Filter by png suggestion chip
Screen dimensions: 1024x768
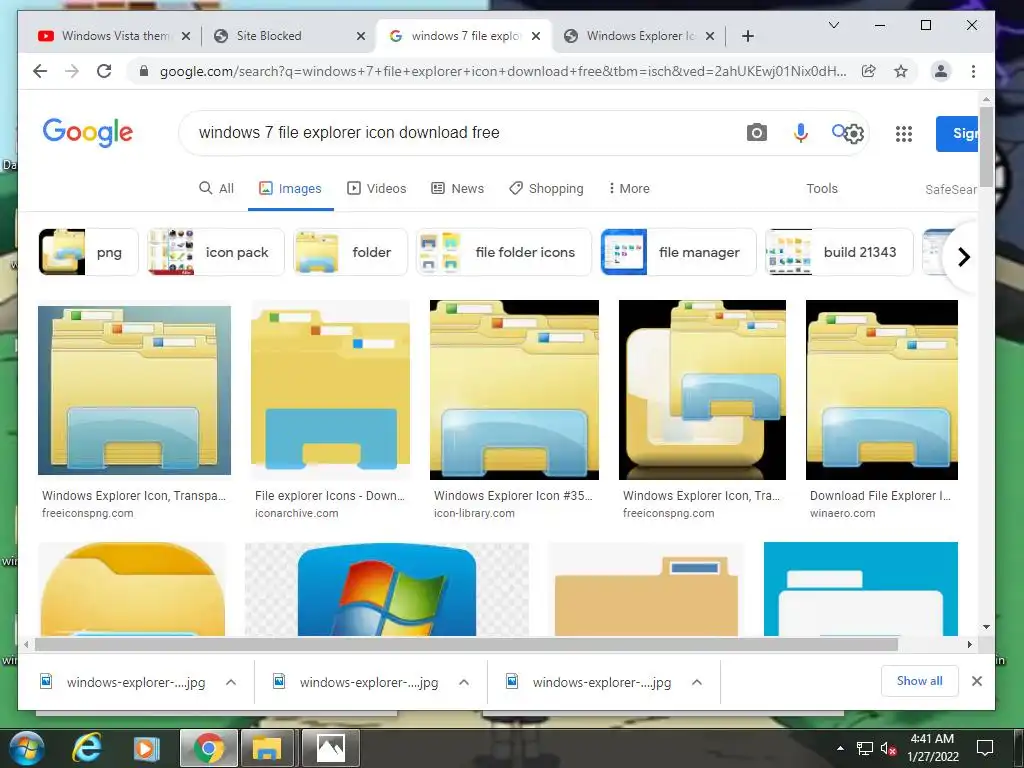(88, 252)
